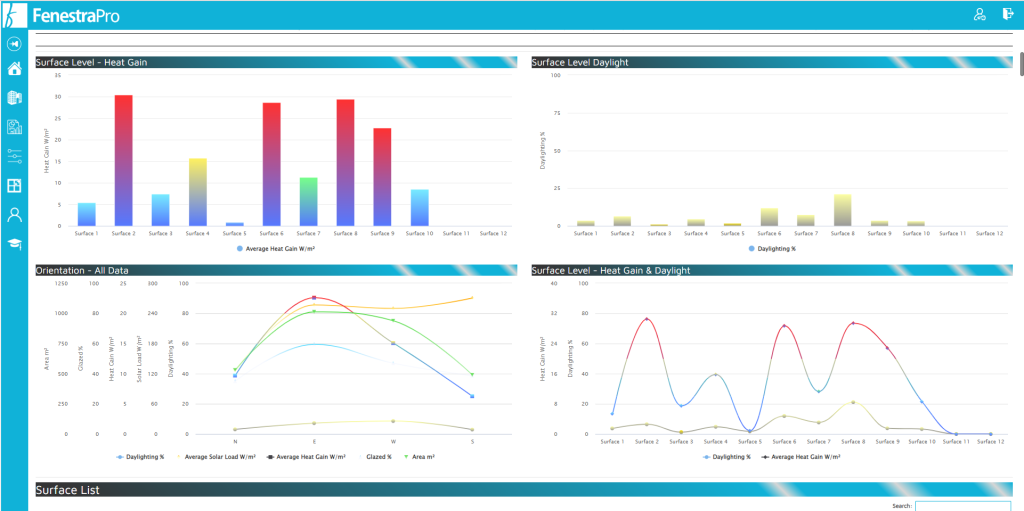The image size is (1024, 511).
Task: Select the Surface 2 bar in Daylight chart
Action: pos(622,222)
